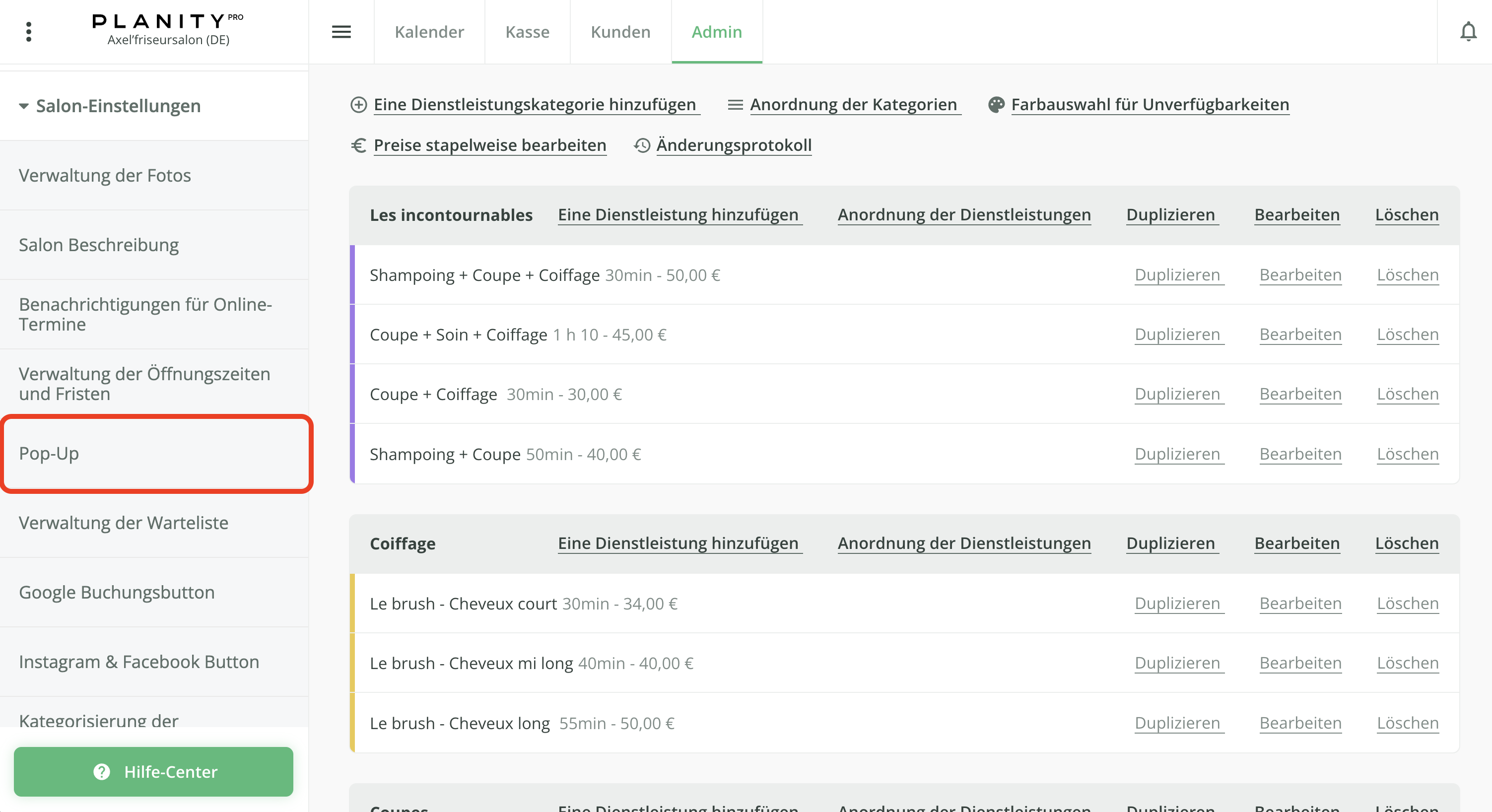Image resolution: width=1492 pixels, height=812 pixels.
Task: Click the plus icon to add a service category
Action: click(358, 105)
